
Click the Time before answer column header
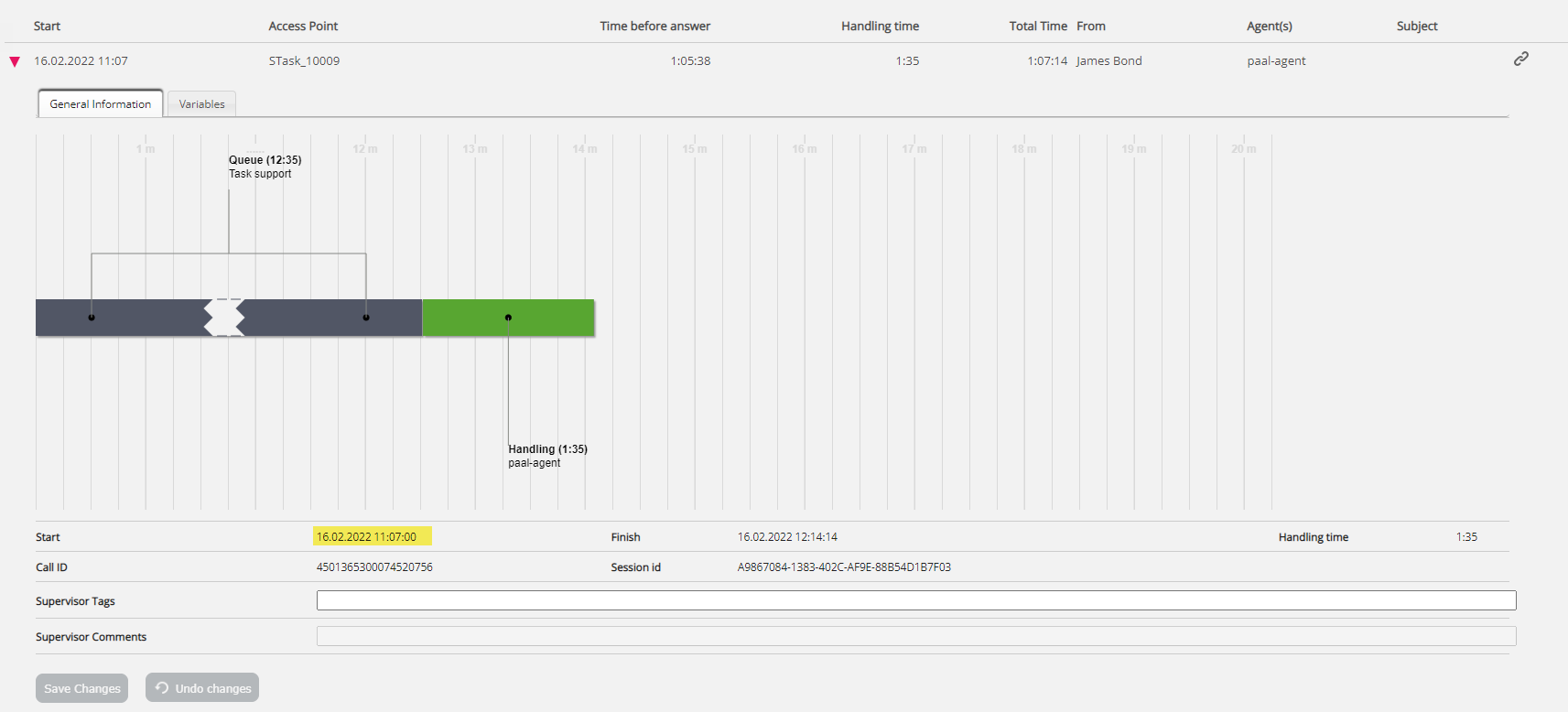(x=654, y=27)
